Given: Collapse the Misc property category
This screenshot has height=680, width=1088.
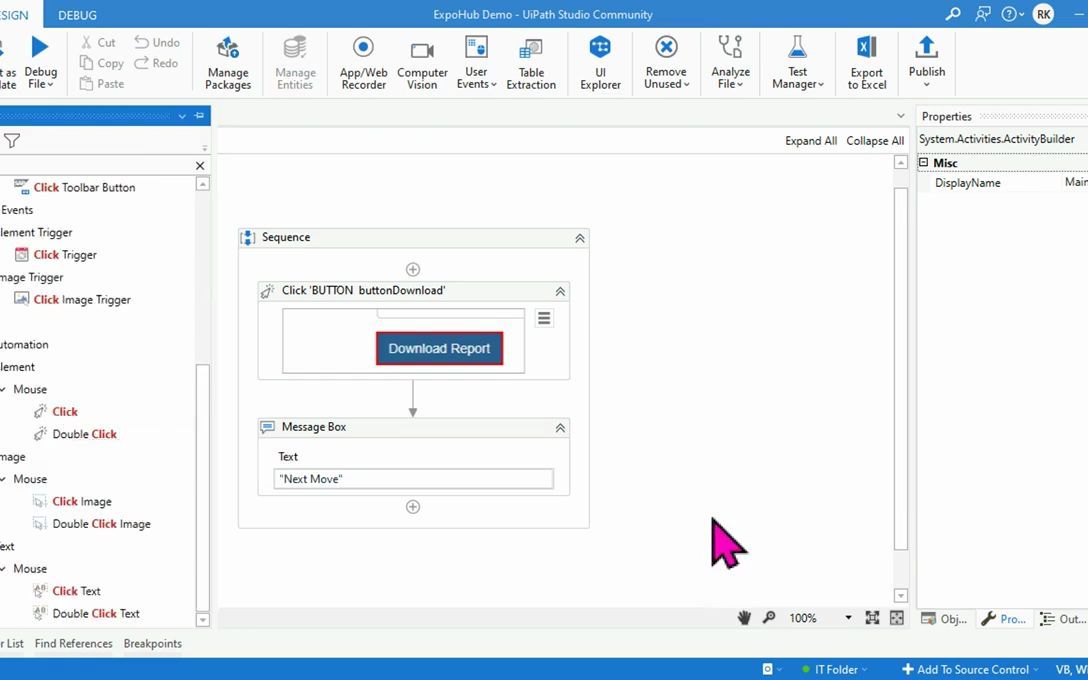Looking at the screenshot, I should point(924,162).
